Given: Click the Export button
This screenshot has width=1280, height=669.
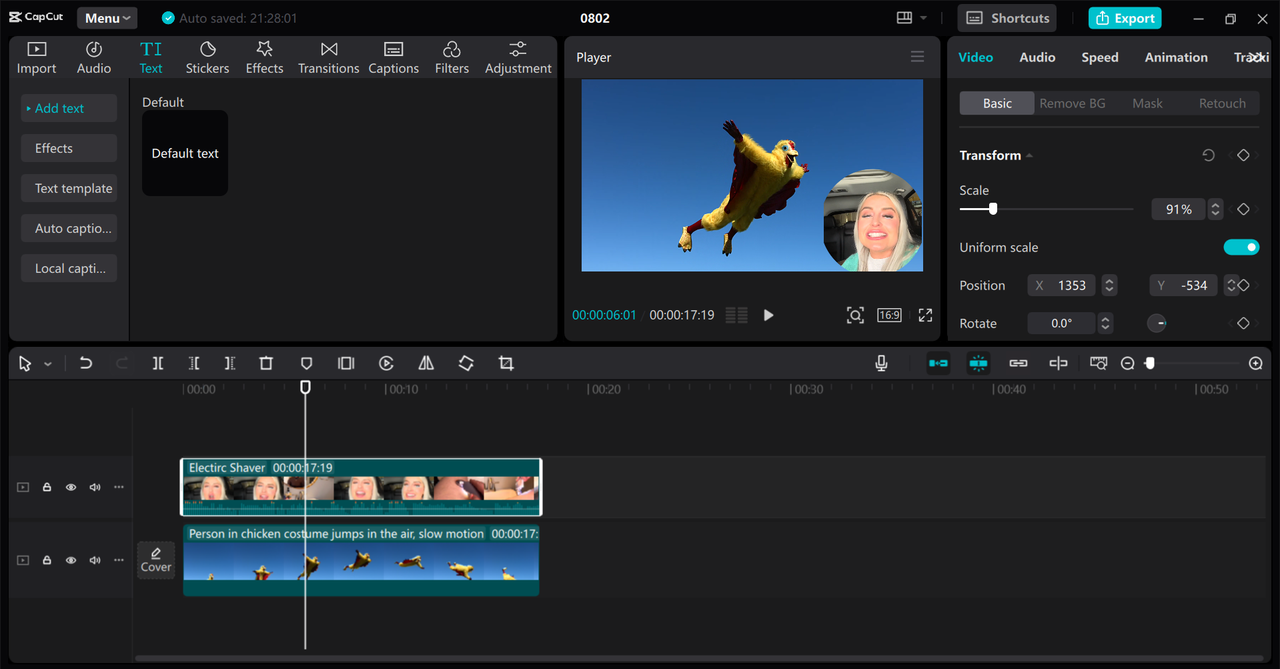Looking at the screenshot, I should tap(1125, 18).
